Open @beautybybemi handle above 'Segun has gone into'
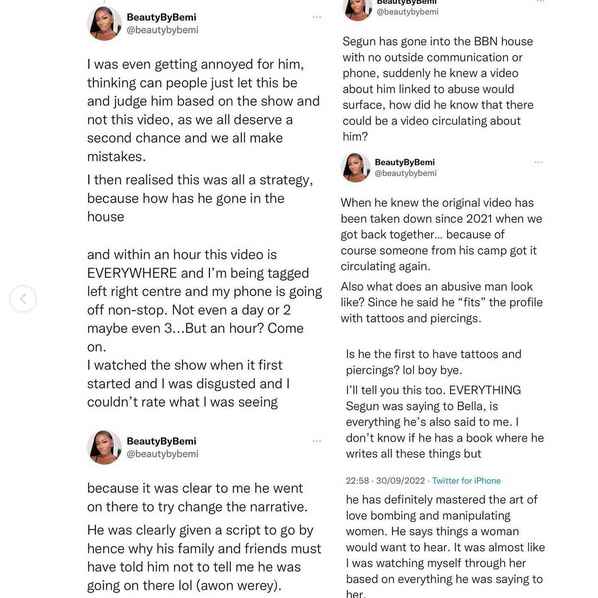Viewport: 598px width, 598px height. (407, 12)
